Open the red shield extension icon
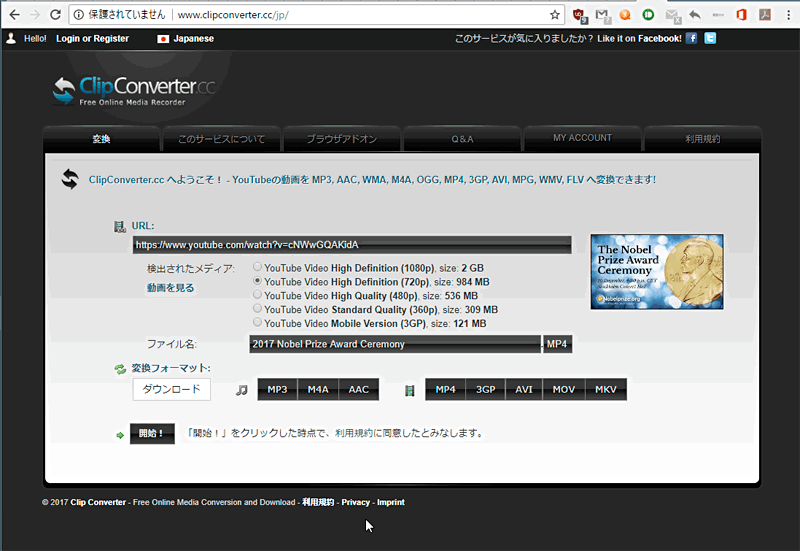The width and height of the screenshot is (800, 551). [x=579, y=16]
